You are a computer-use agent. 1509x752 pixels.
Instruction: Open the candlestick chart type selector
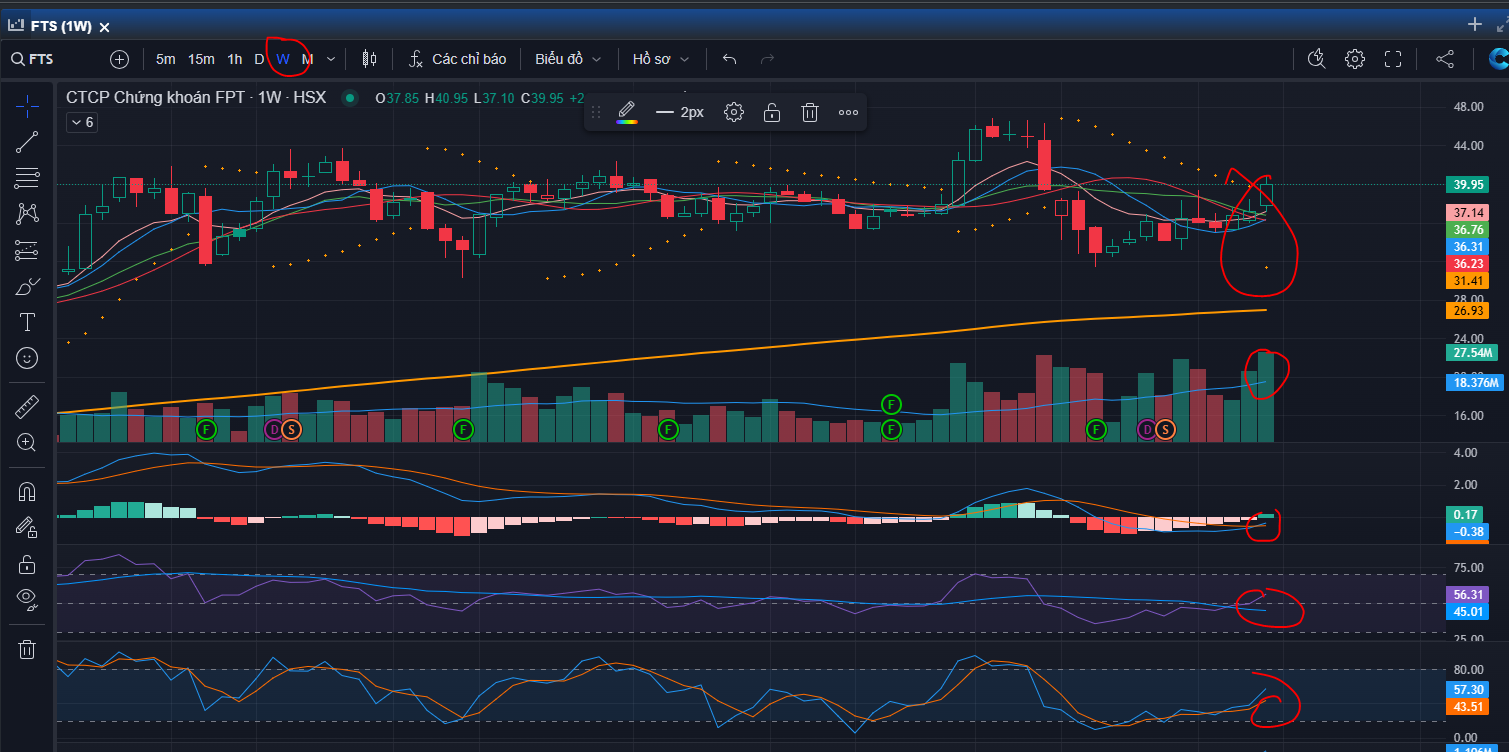coord(369,59)
